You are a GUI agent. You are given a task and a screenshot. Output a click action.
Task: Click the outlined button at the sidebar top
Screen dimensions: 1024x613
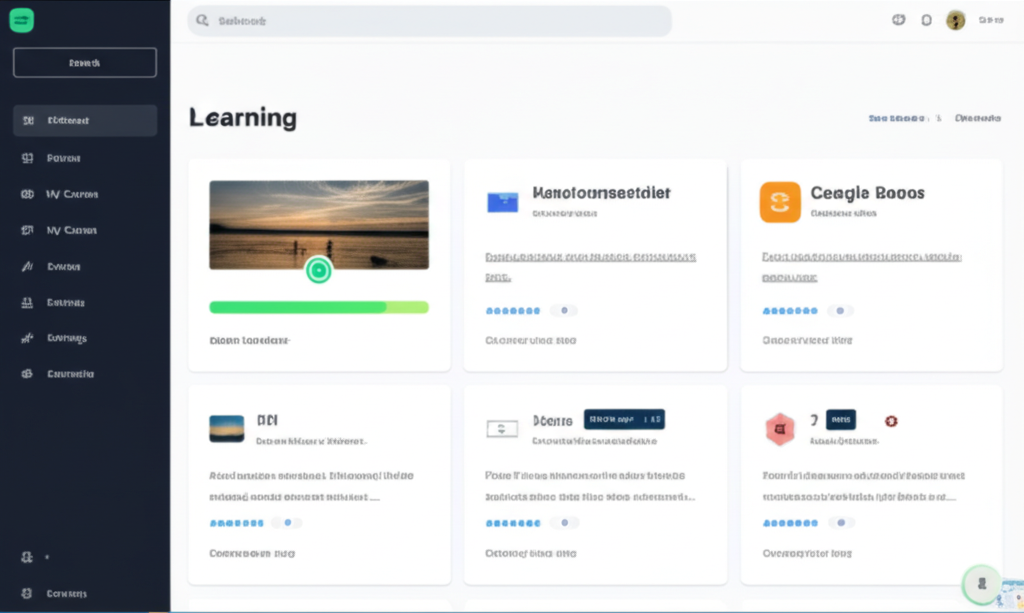point(85,63)
